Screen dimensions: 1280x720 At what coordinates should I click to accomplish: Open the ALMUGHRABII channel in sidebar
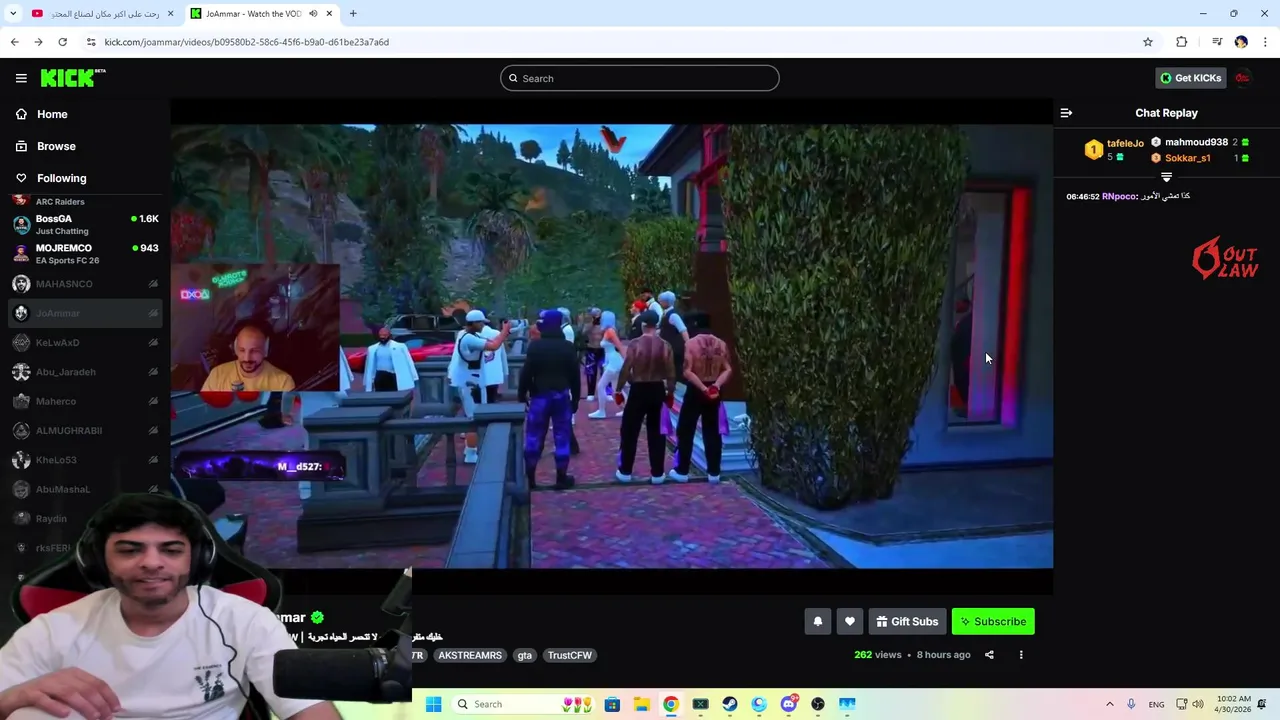[85, 430]
